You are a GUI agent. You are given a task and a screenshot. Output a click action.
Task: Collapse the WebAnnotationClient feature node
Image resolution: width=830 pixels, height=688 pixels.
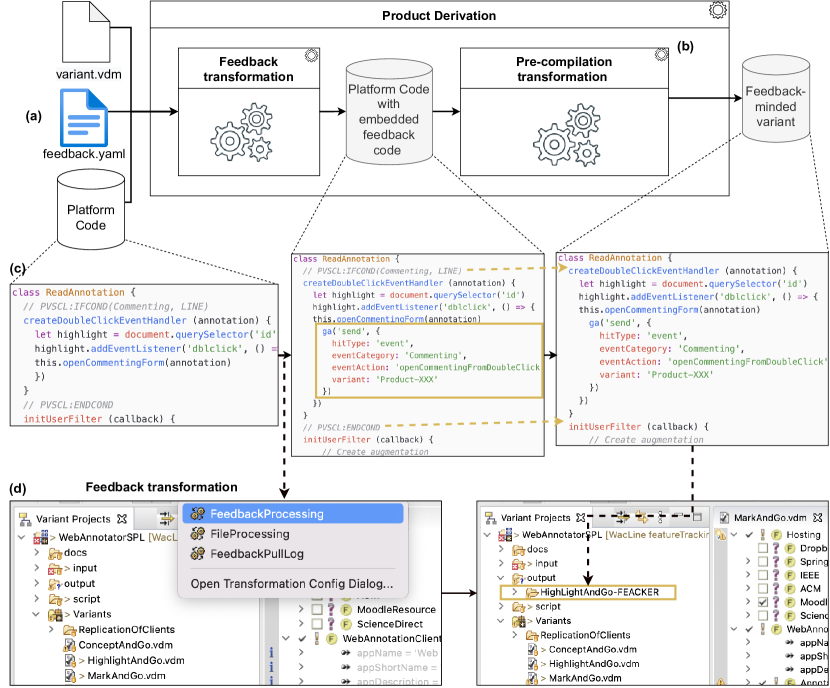[286, 638]
